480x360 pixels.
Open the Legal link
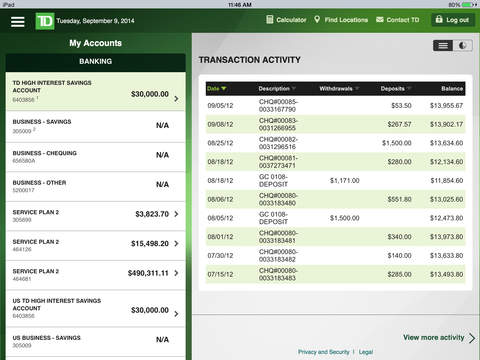366,352
